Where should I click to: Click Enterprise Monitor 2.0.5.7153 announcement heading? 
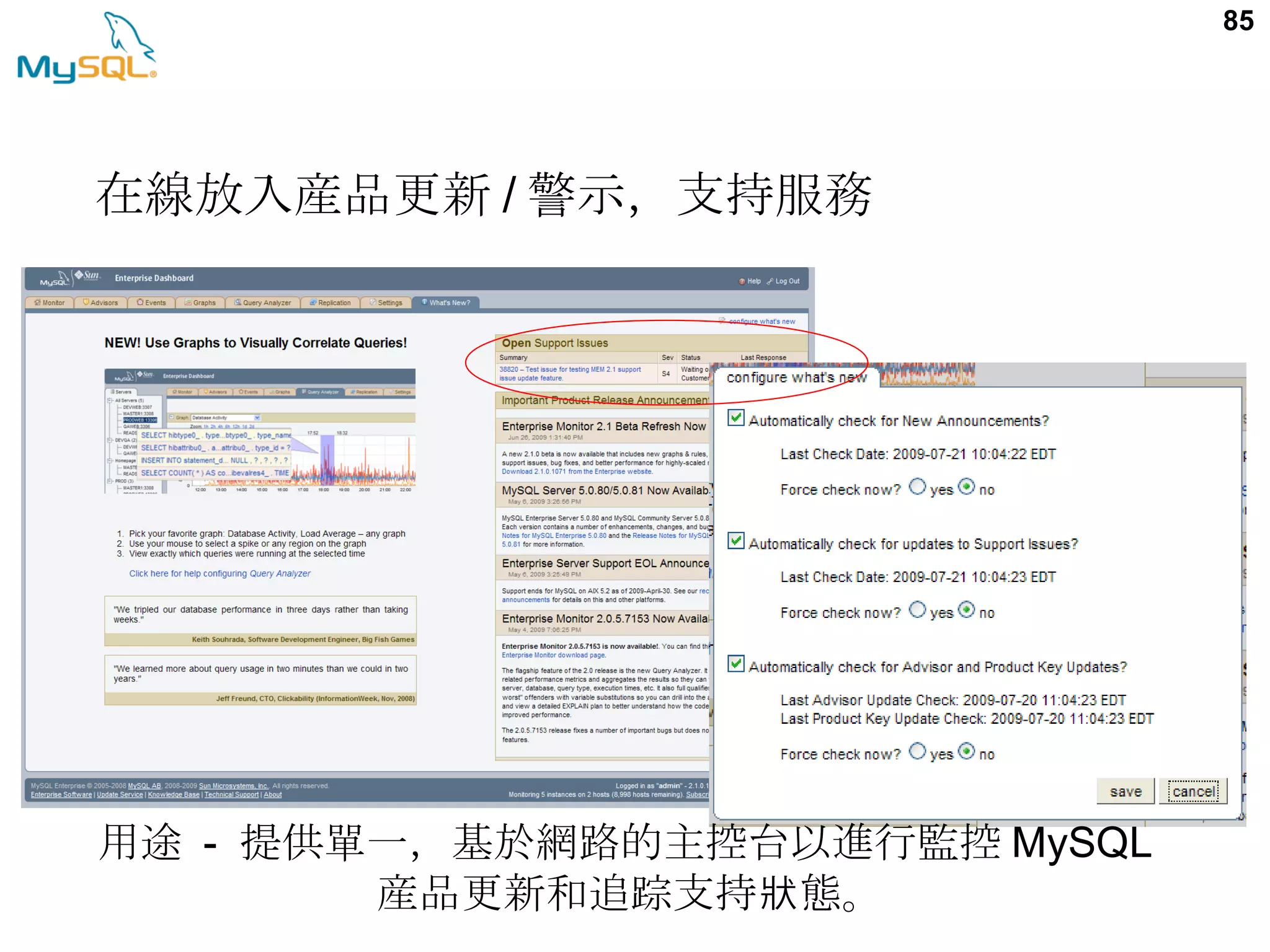[x=605, y=619]
